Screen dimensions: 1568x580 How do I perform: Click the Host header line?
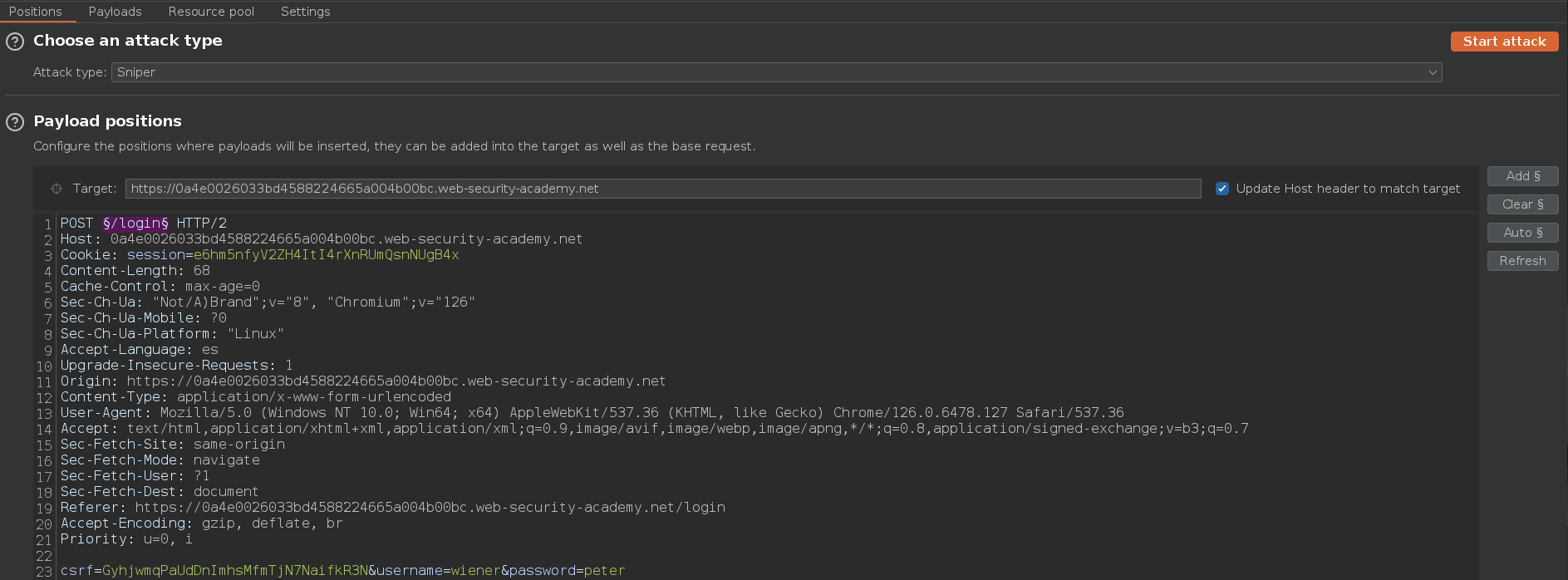click(x=322, y=239)
